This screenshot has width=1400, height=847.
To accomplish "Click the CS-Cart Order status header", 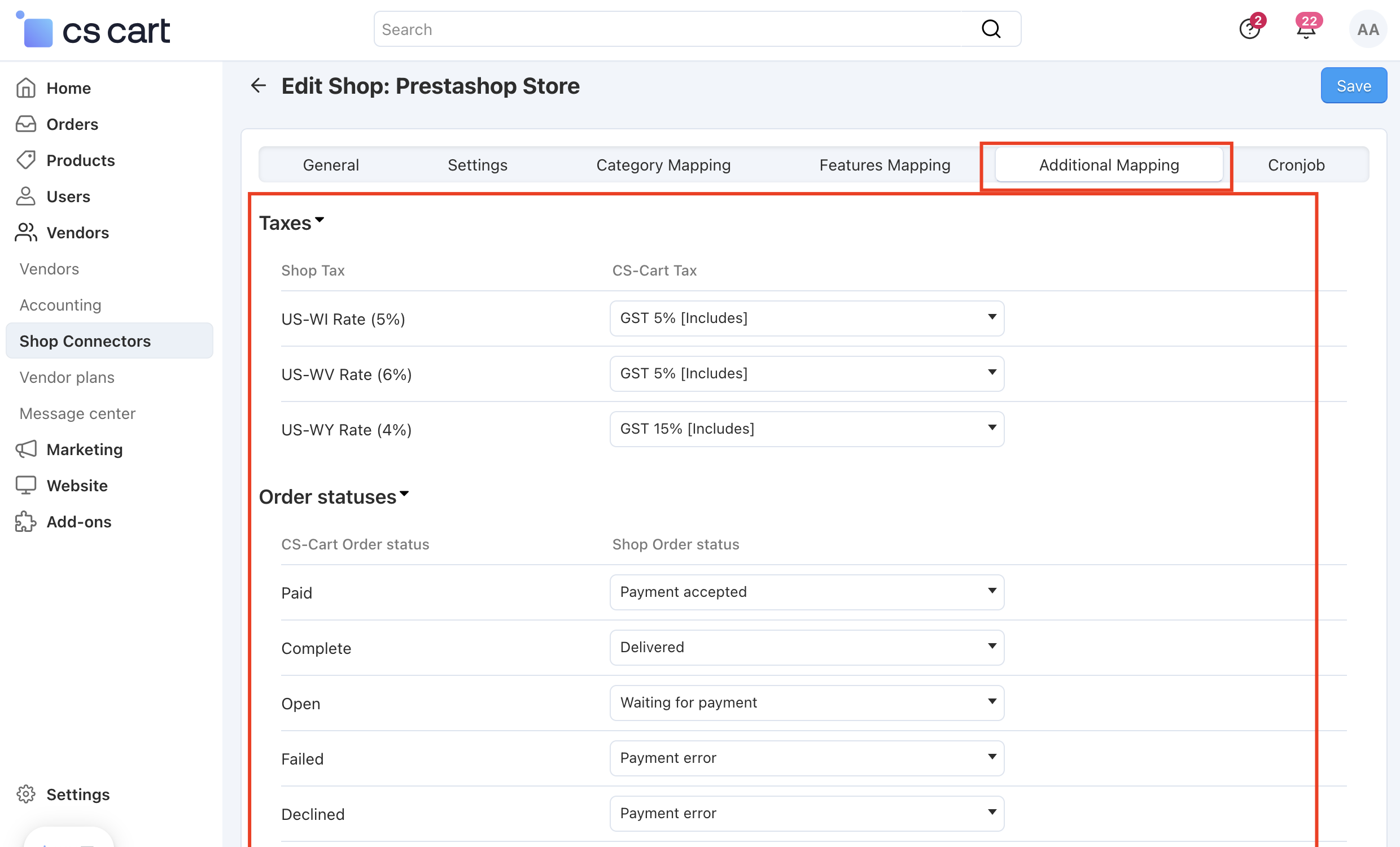I will click(355, 544).
